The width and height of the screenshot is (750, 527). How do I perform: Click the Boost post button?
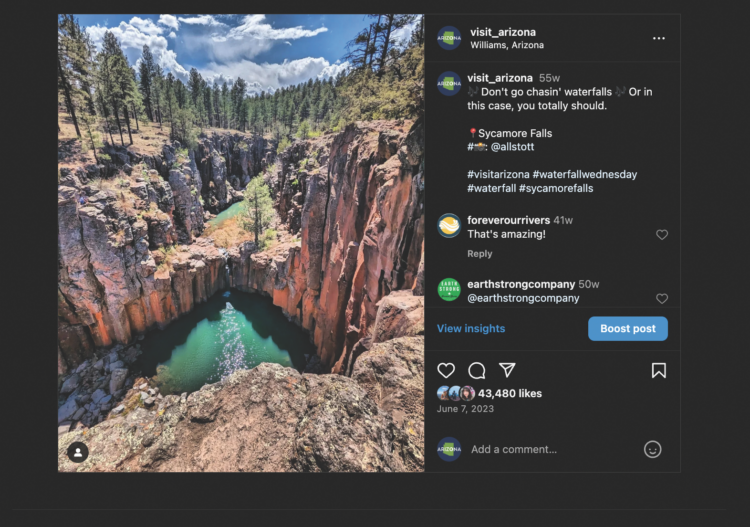coord(628,329)
